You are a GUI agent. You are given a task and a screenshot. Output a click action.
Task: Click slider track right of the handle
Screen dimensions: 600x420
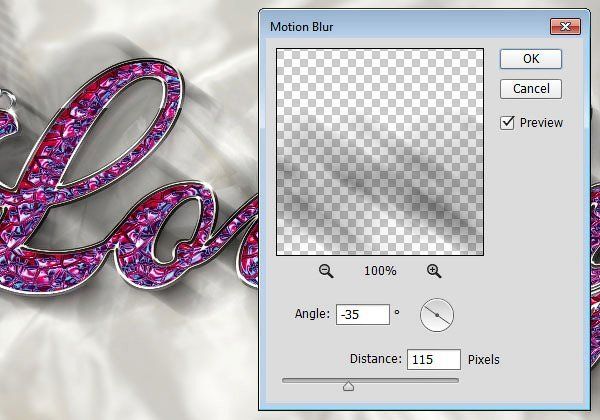[x=410, y=380]
